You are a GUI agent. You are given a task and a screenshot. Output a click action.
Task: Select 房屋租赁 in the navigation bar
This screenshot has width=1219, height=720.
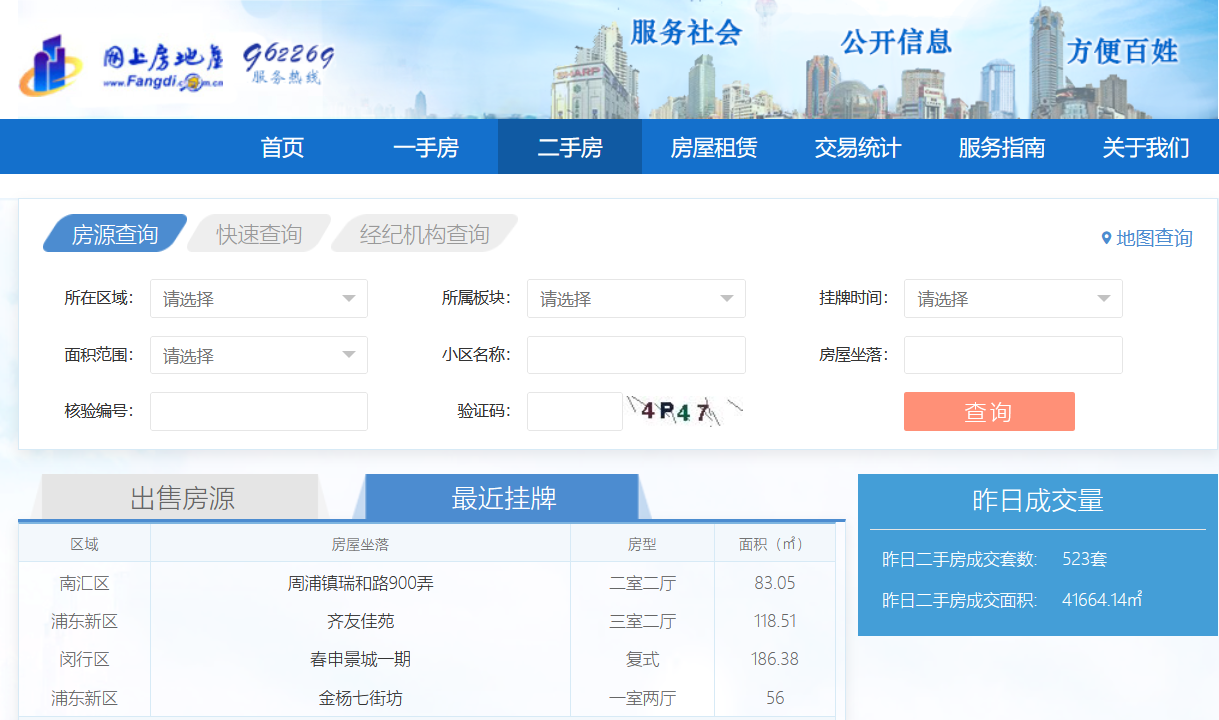coord(713,148)
